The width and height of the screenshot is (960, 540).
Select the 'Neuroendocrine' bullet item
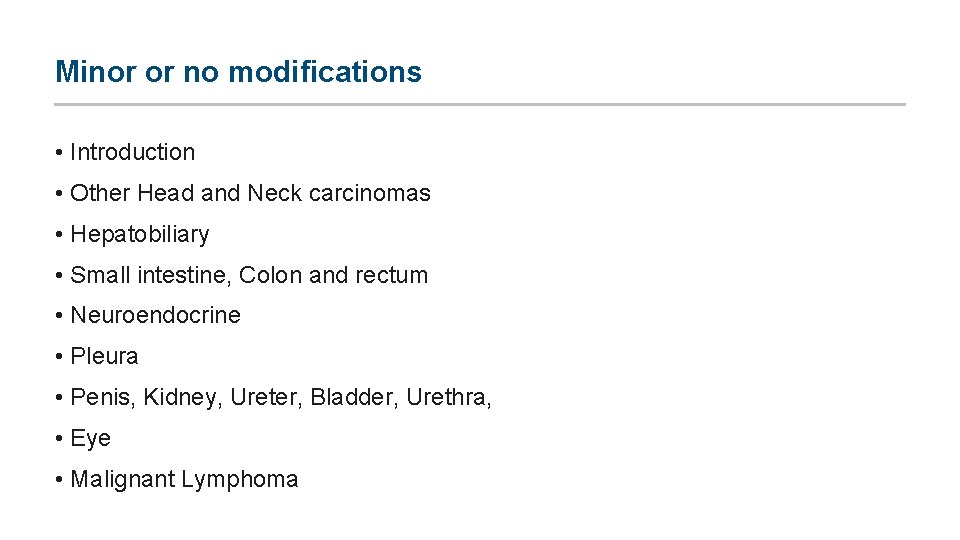pyautogui.click(x=155, y=316)
